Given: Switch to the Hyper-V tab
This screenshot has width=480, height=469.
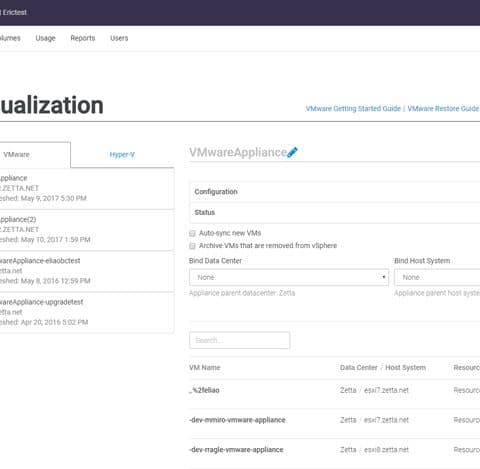Looking at the screenshot, I should coord(122,155).
